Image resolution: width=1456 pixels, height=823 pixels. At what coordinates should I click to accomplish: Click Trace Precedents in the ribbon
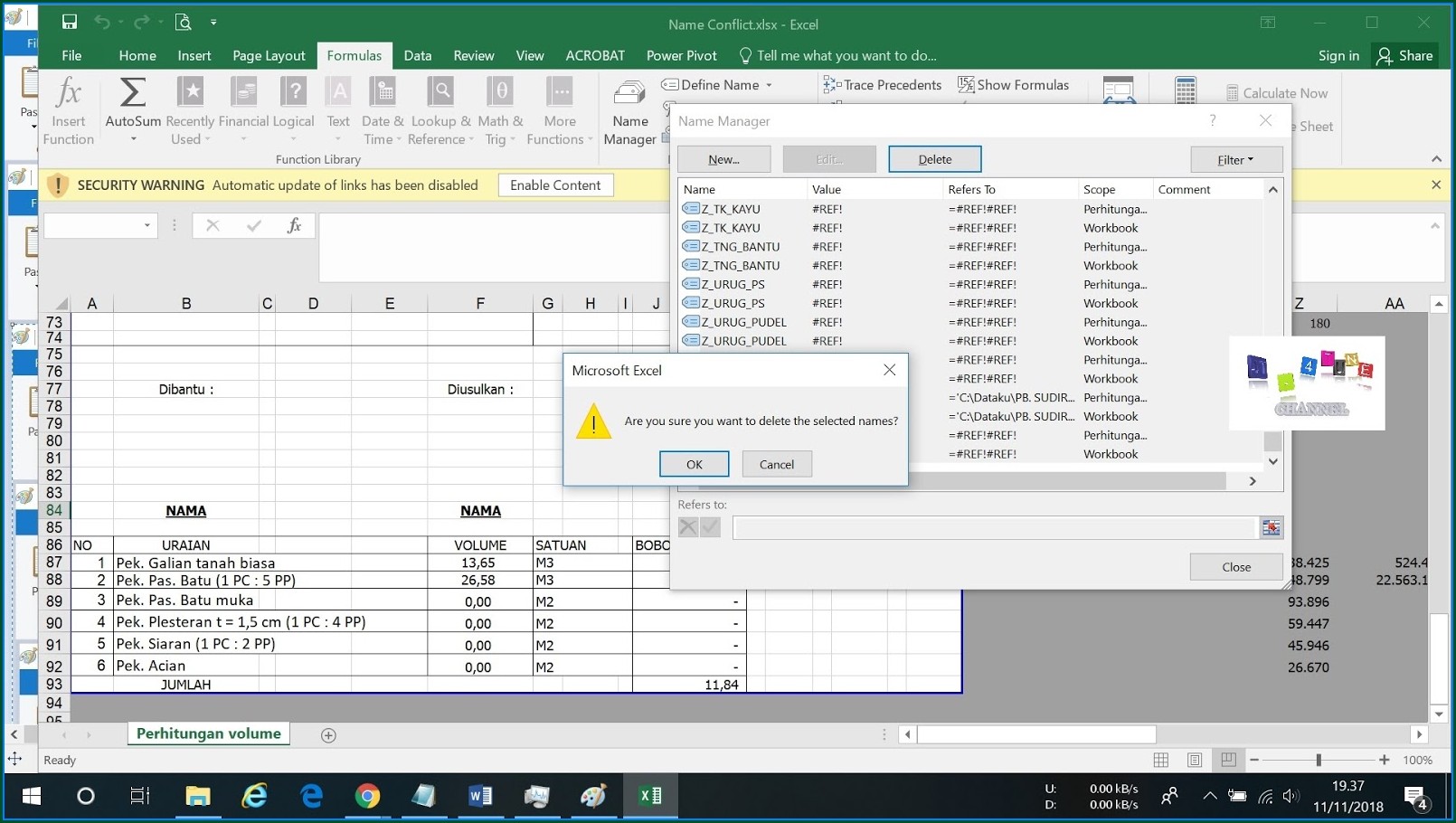click(x=883, y=85)
